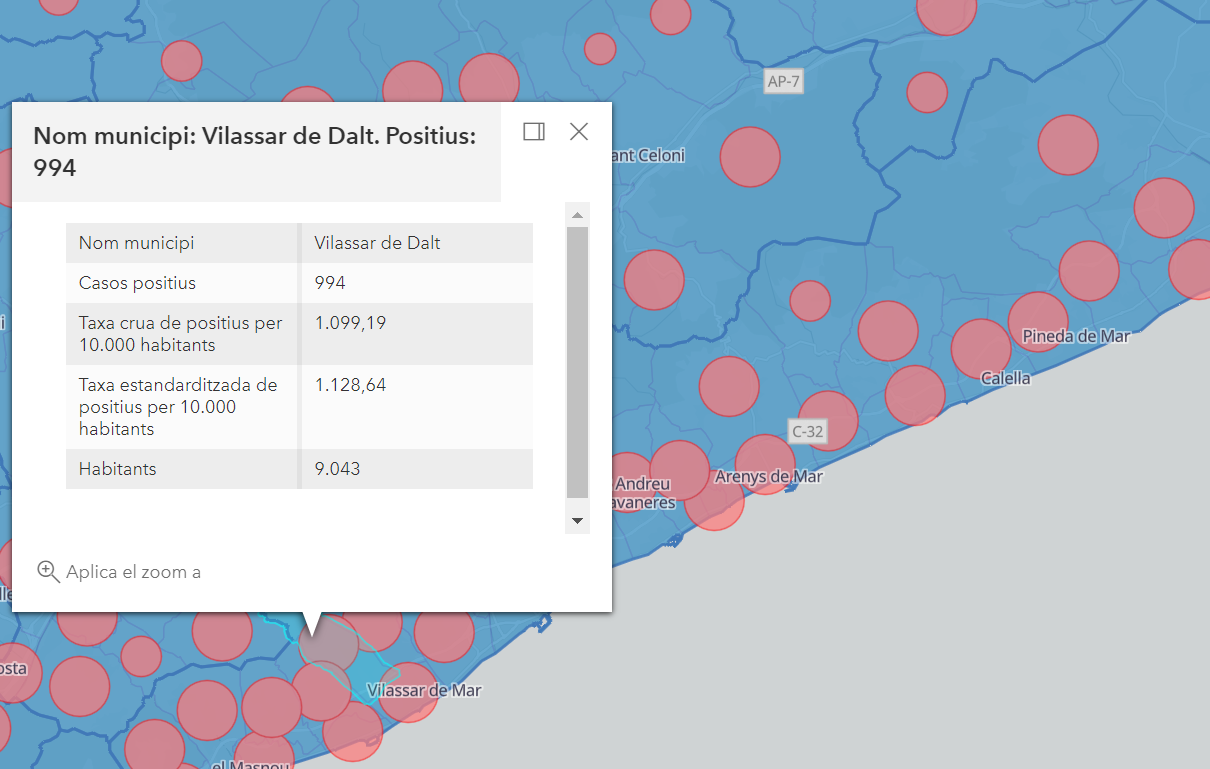Click the popup scrollbar up arrow
This screenshot has height=769, width=1210.
click(577, 214)
